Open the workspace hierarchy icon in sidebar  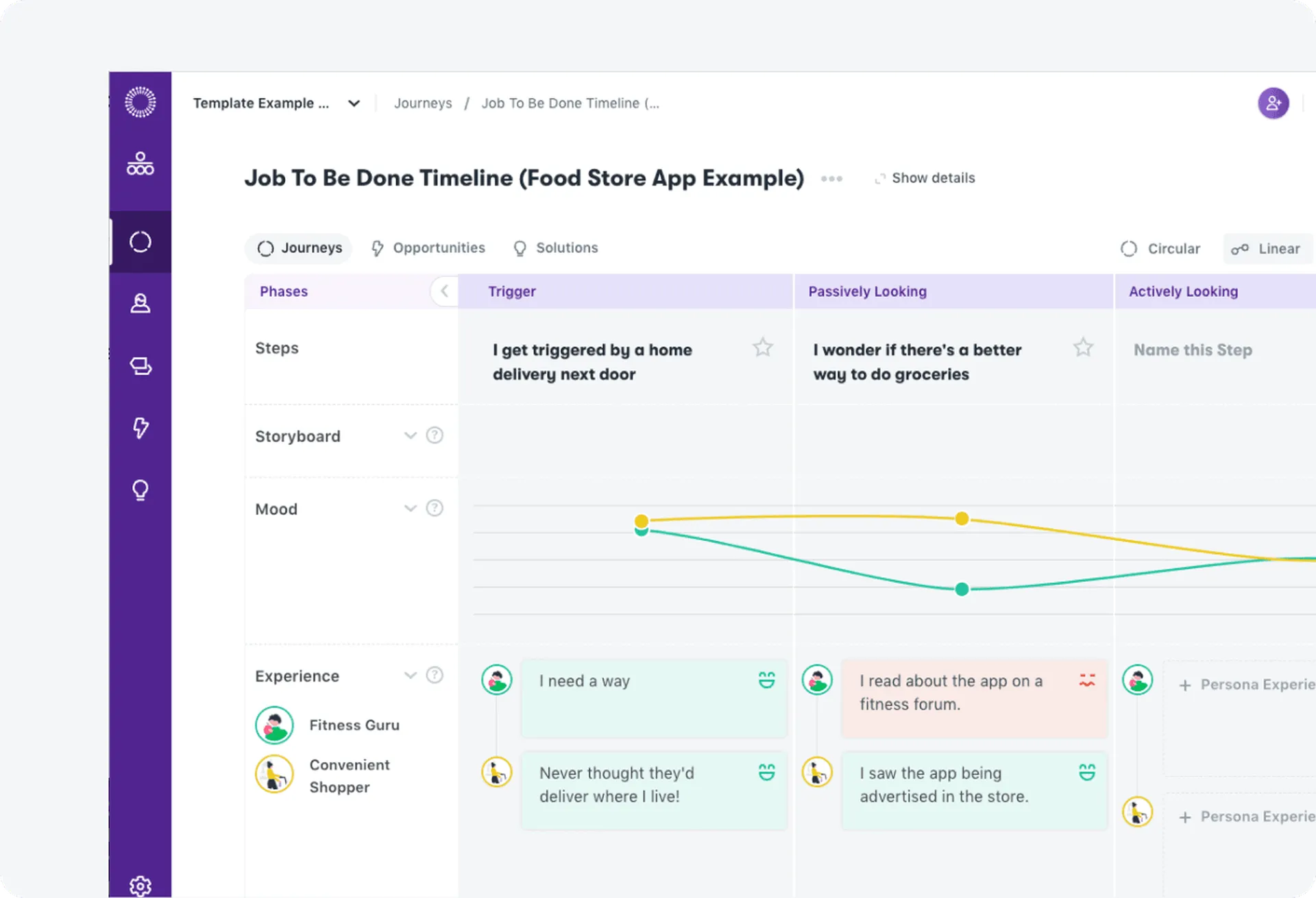pos(140,164)
